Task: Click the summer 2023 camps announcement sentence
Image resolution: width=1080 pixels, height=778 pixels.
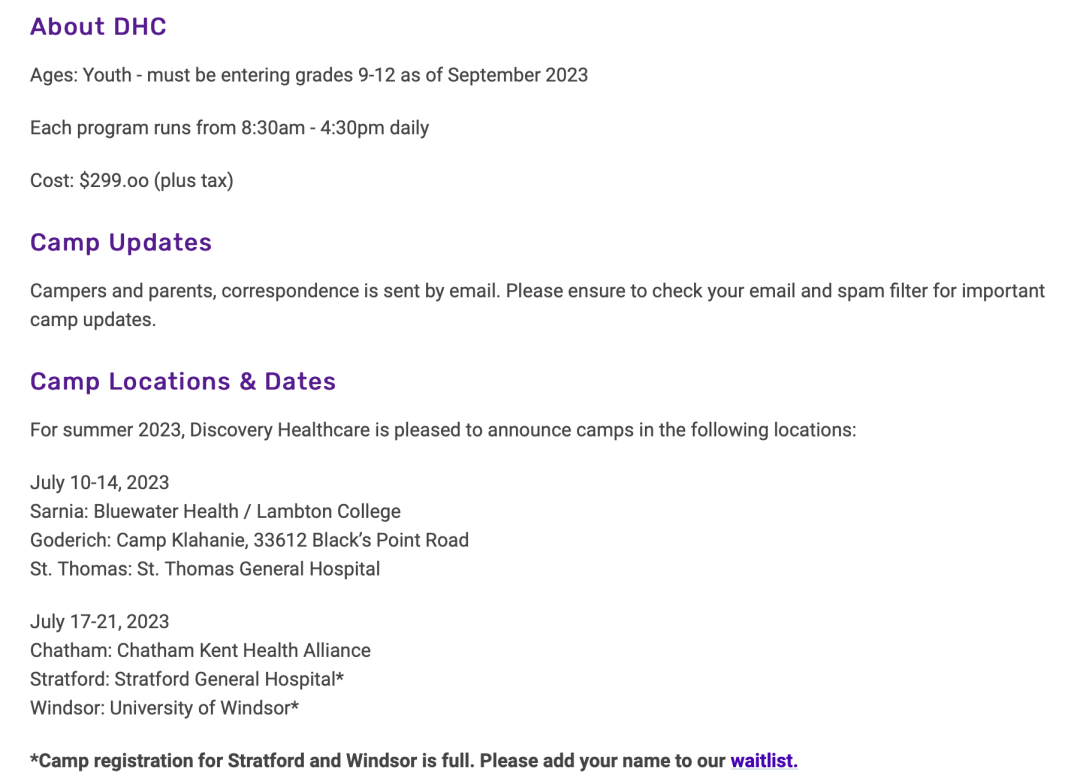Action: coord(443,430)
